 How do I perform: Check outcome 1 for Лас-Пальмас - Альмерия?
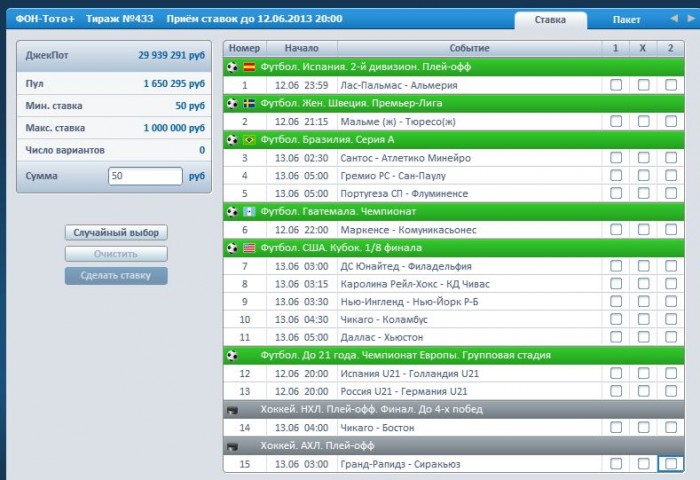tap(616, 85)
